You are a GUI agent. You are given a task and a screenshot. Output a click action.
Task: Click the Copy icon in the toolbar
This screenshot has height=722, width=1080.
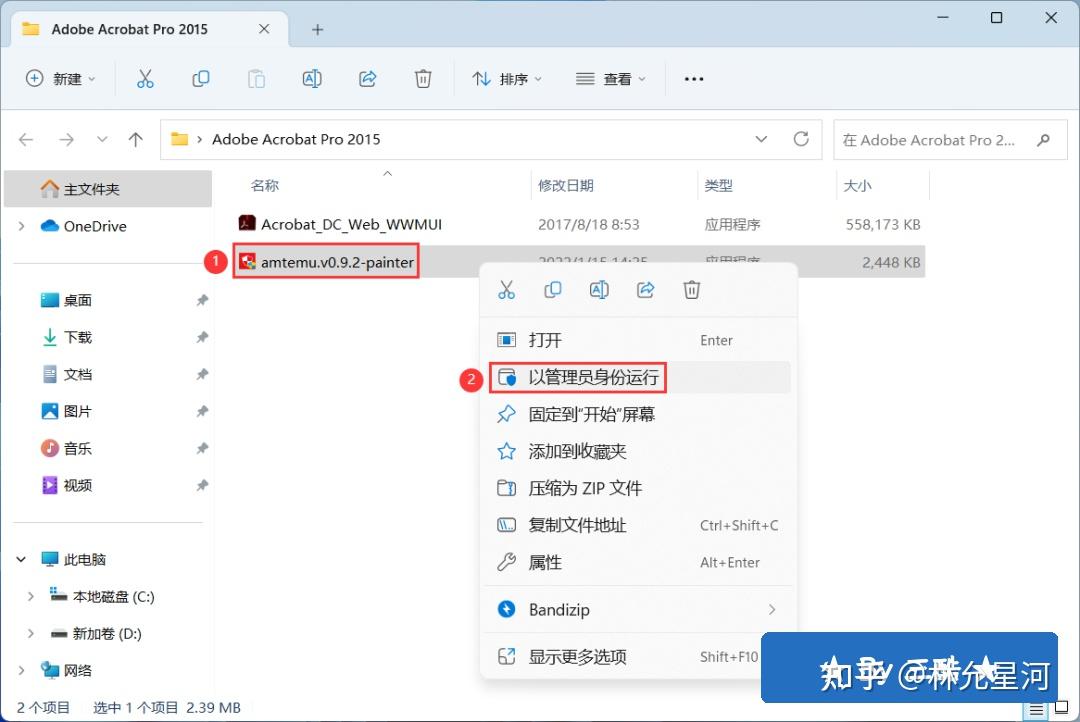tap(200, 78)
